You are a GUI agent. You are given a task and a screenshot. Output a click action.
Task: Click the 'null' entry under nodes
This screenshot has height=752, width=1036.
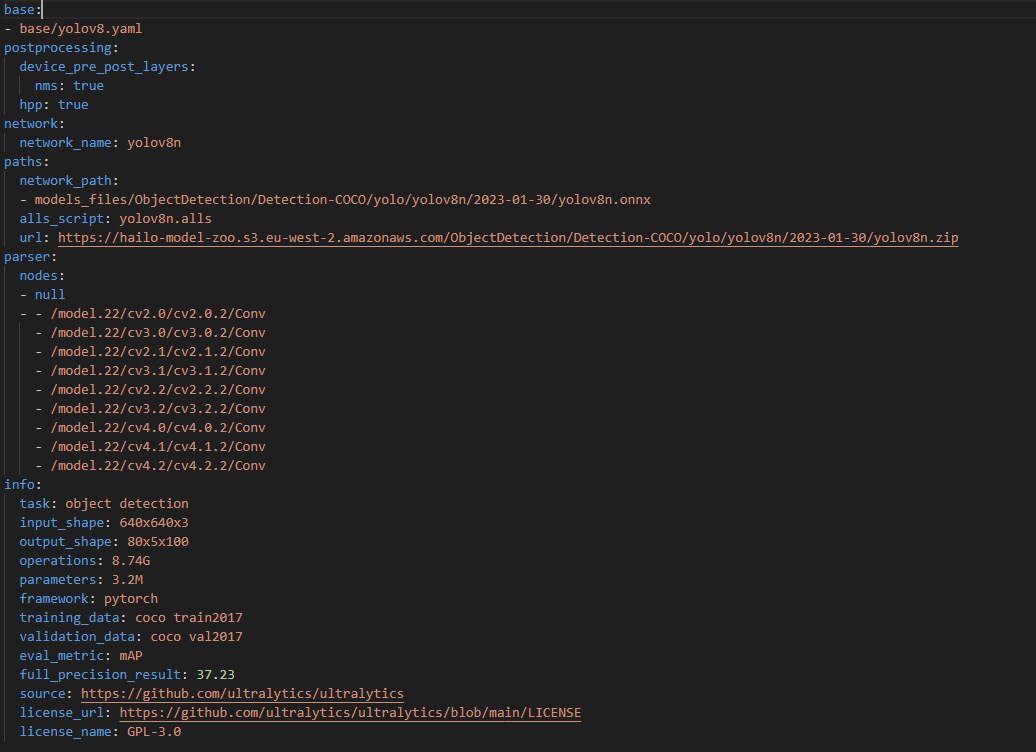[x=50, y=295]
